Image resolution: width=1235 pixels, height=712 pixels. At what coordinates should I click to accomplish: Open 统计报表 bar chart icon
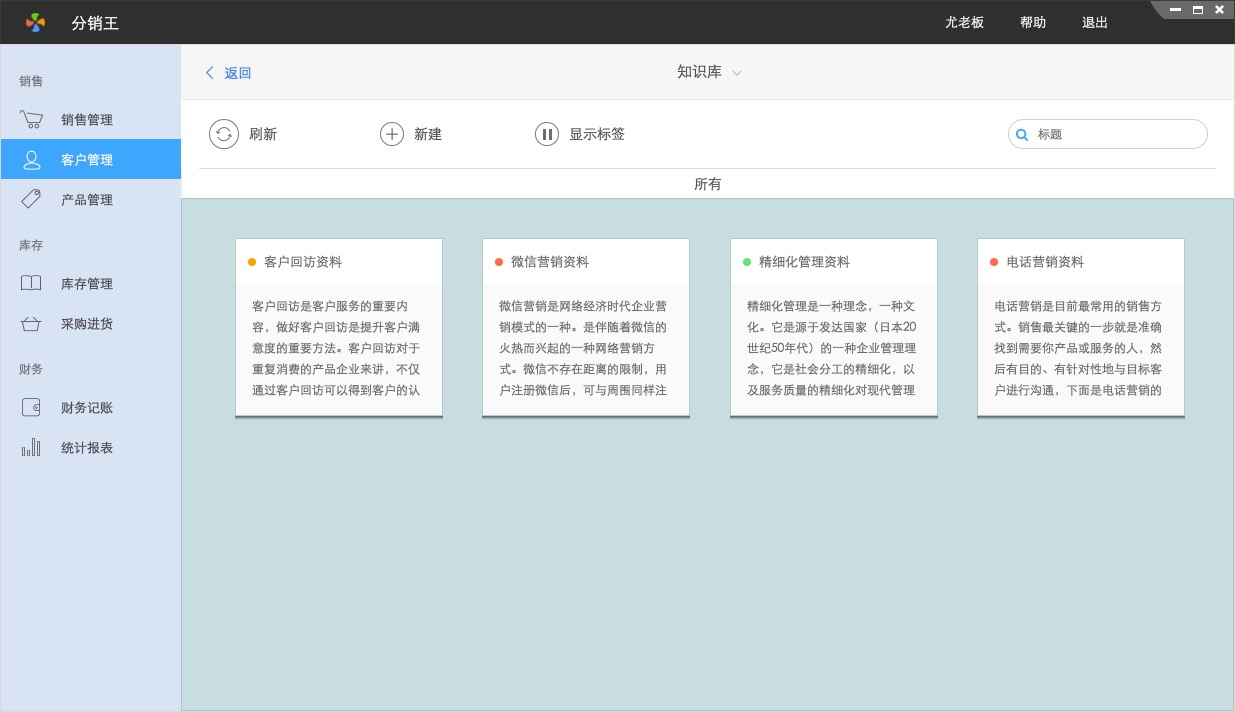pos(31,447)
